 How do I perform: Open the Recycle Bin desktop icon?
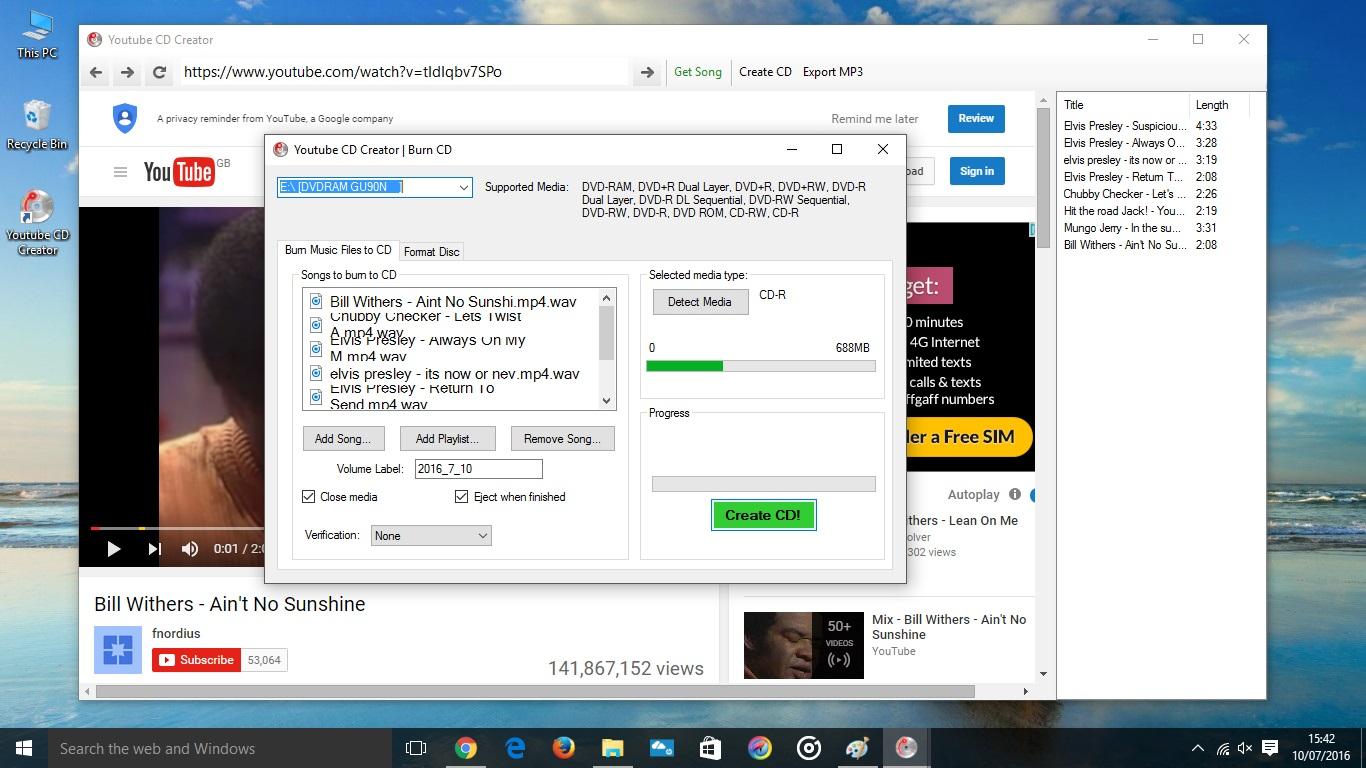[x=37, y=125]
